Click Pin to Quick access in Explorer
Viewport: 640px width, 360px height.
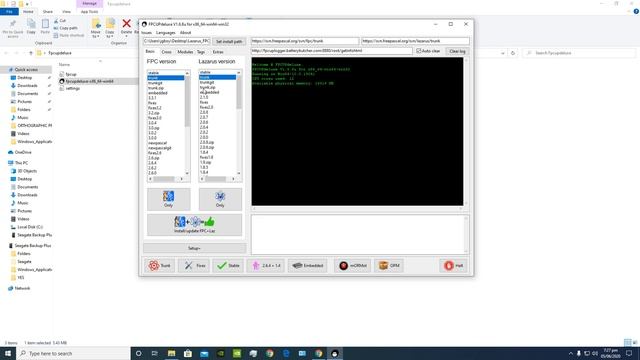pos(13,29)
